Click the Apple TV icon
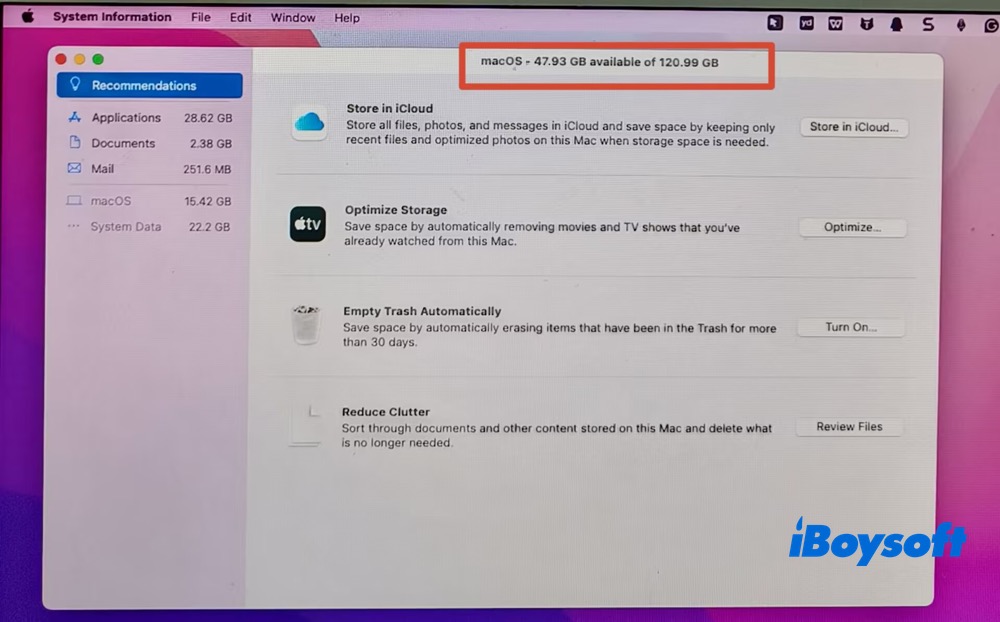This screenshot has width=1000, height=622. (x=307, y=224)
